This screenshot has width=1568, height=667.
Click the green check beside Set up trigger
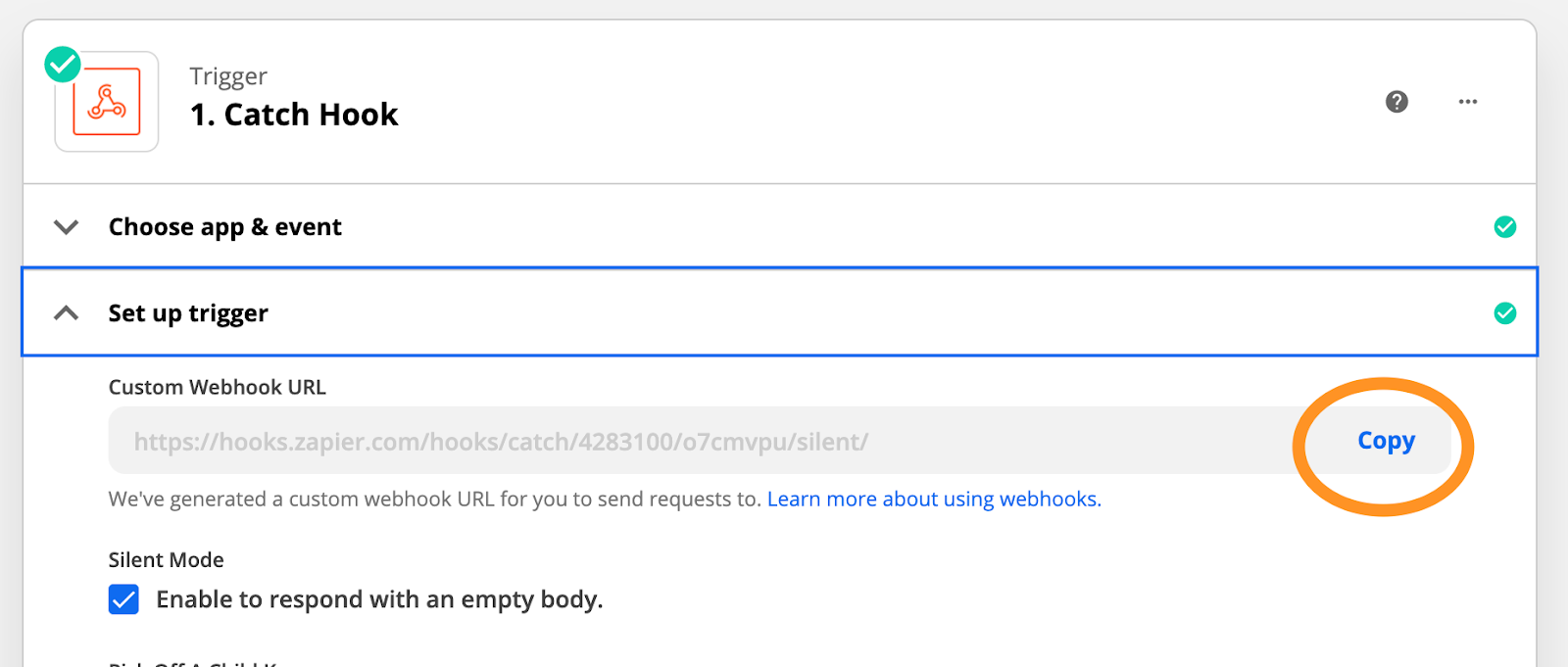click(x=1504, y=313)
